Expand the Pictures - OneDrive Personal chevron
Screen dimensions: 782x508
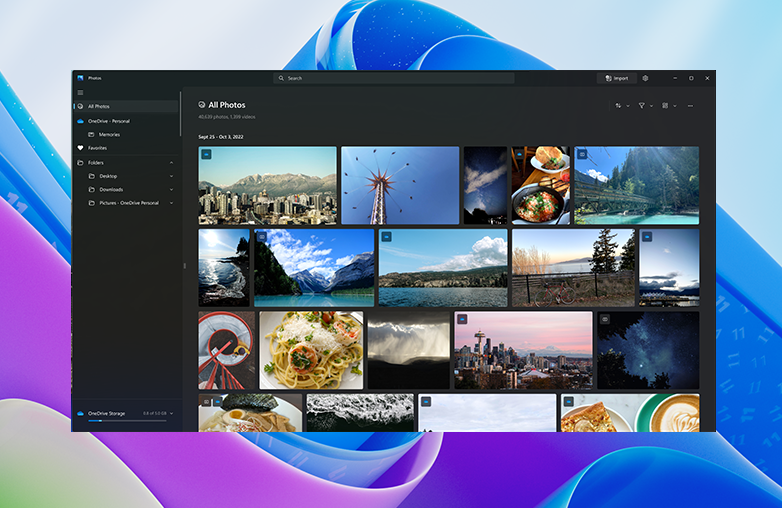pyautogui.click(x=171, y=203)
